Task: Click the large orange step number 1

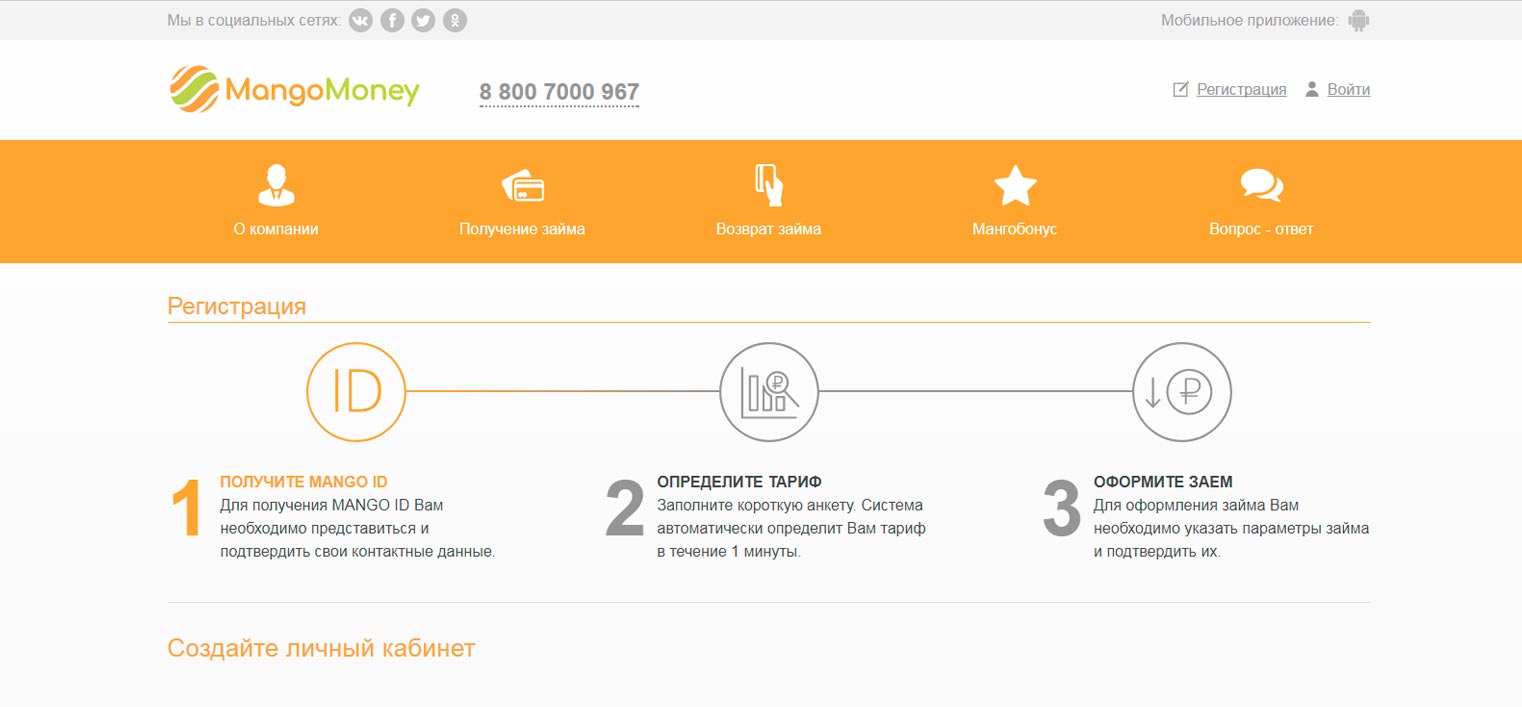Action: pos(187,510)
